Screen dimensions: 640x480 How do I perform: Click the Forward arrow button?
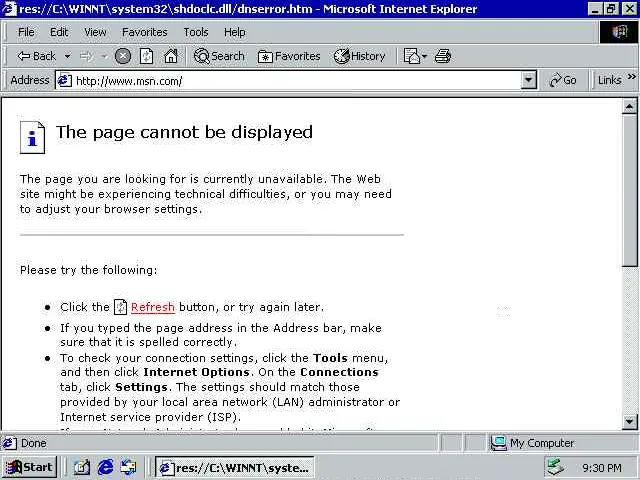pos(86,56)
